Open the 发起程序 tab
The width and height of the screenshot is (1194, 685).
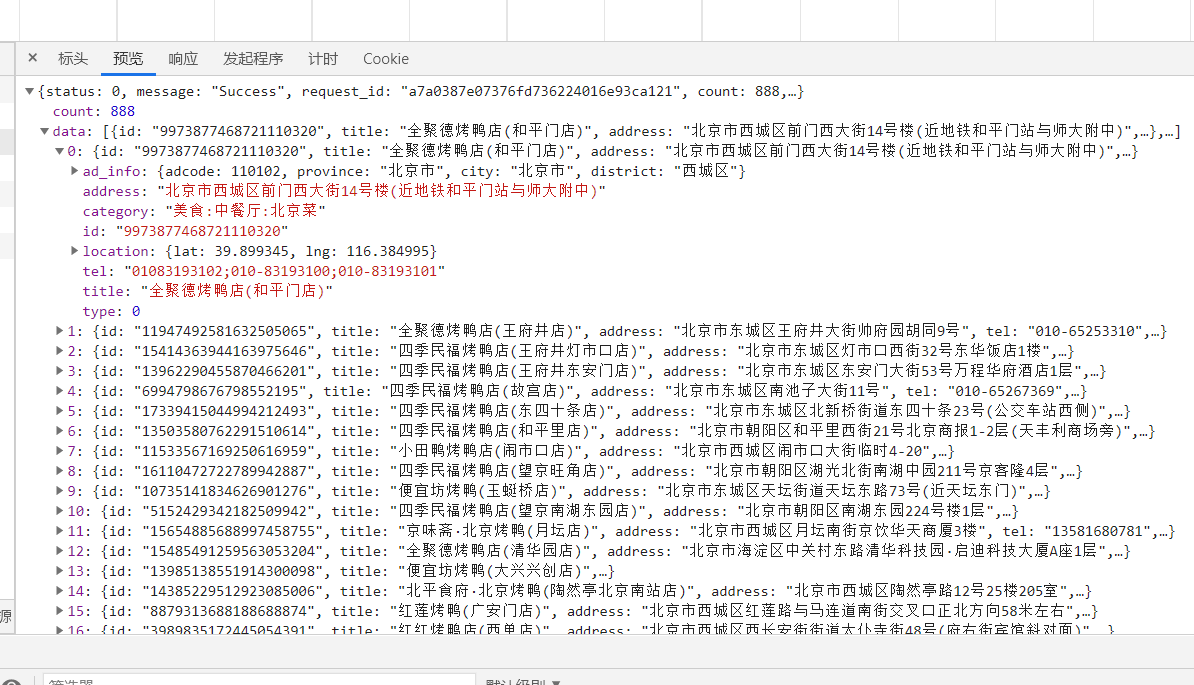click(252, 59)
